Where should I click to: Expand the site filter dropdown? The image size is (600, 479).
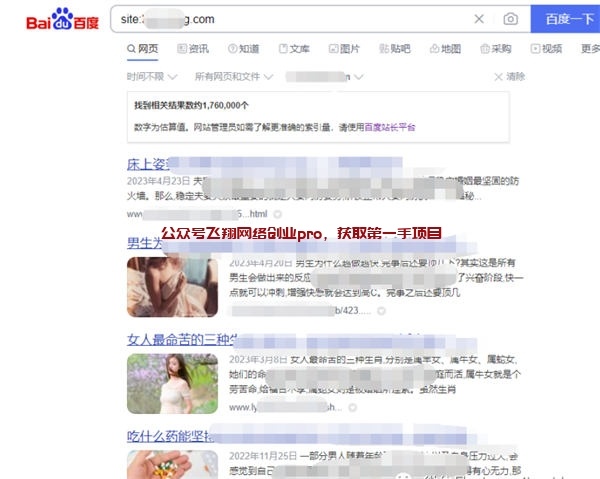[324, 77]
